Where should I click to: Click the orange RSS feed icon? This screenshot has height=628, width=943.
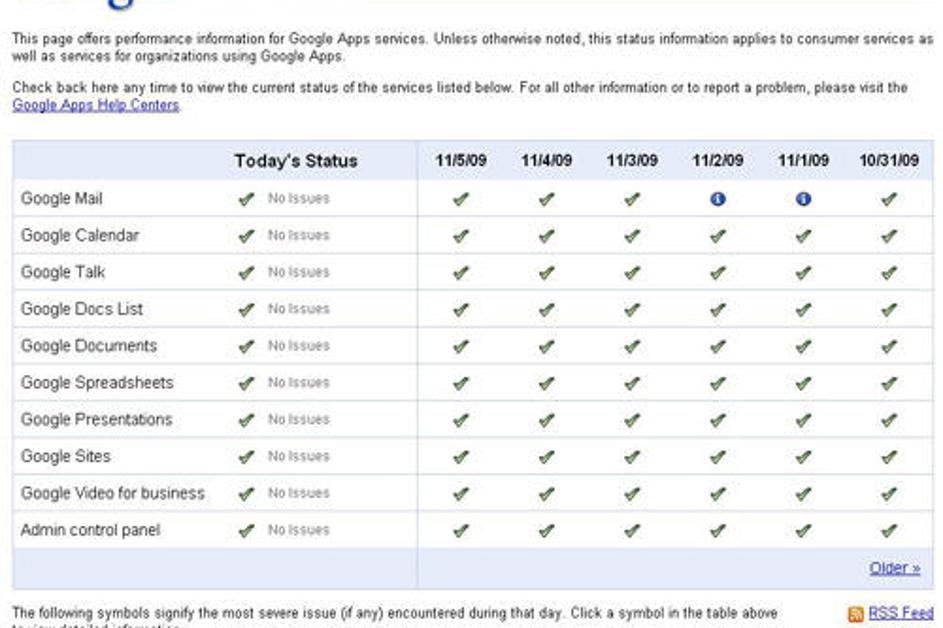855,613
